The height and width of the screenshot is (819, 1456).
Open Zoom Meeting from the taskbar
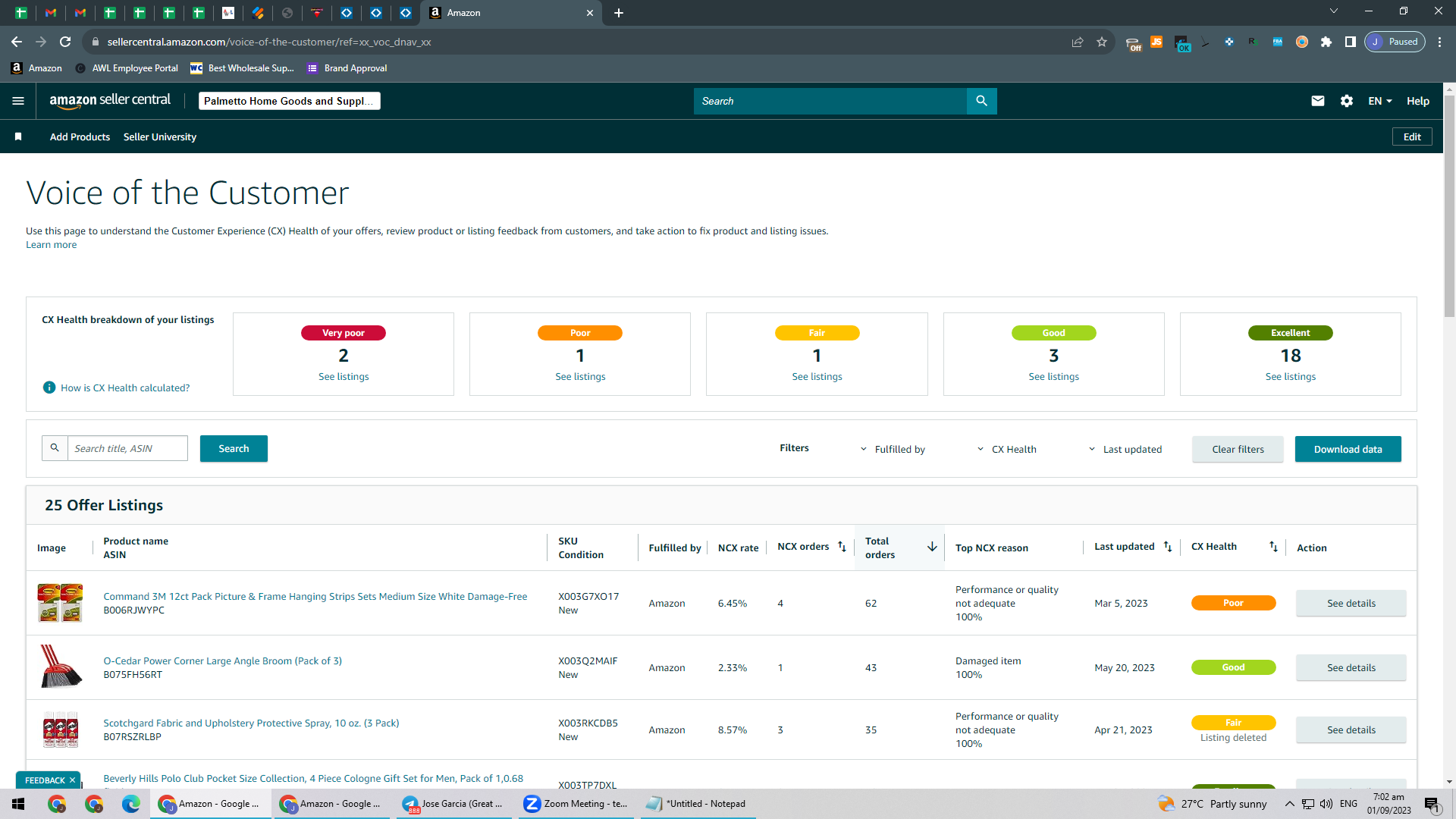[x=576, y=804]
